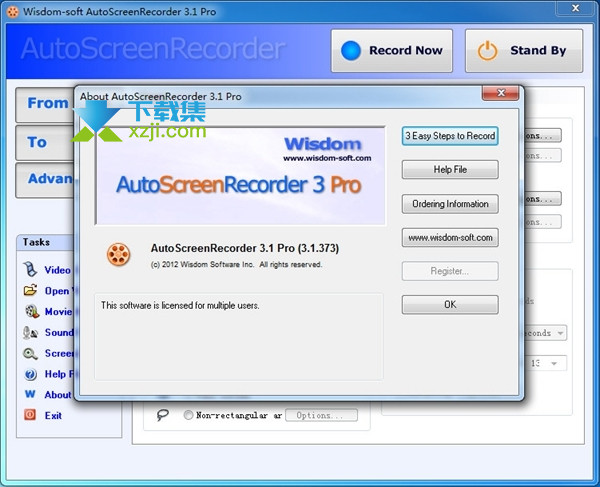Viewport: 600px width, 487px height.
Task: Select the Non-rectangular area radio button
Action: coord(188,415)
